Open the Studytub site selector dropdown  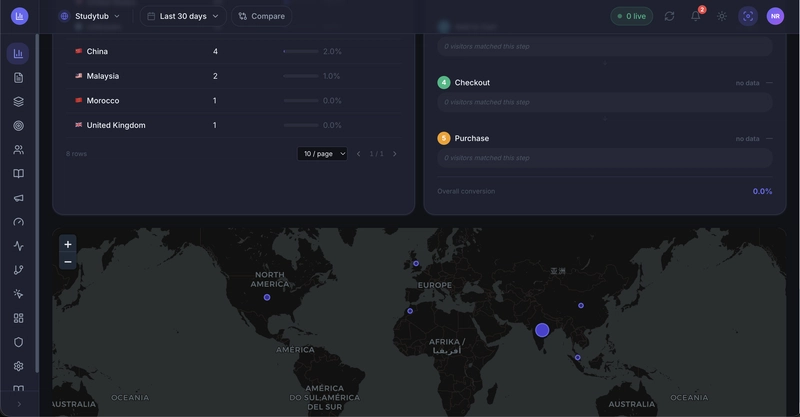coord(90,16)
